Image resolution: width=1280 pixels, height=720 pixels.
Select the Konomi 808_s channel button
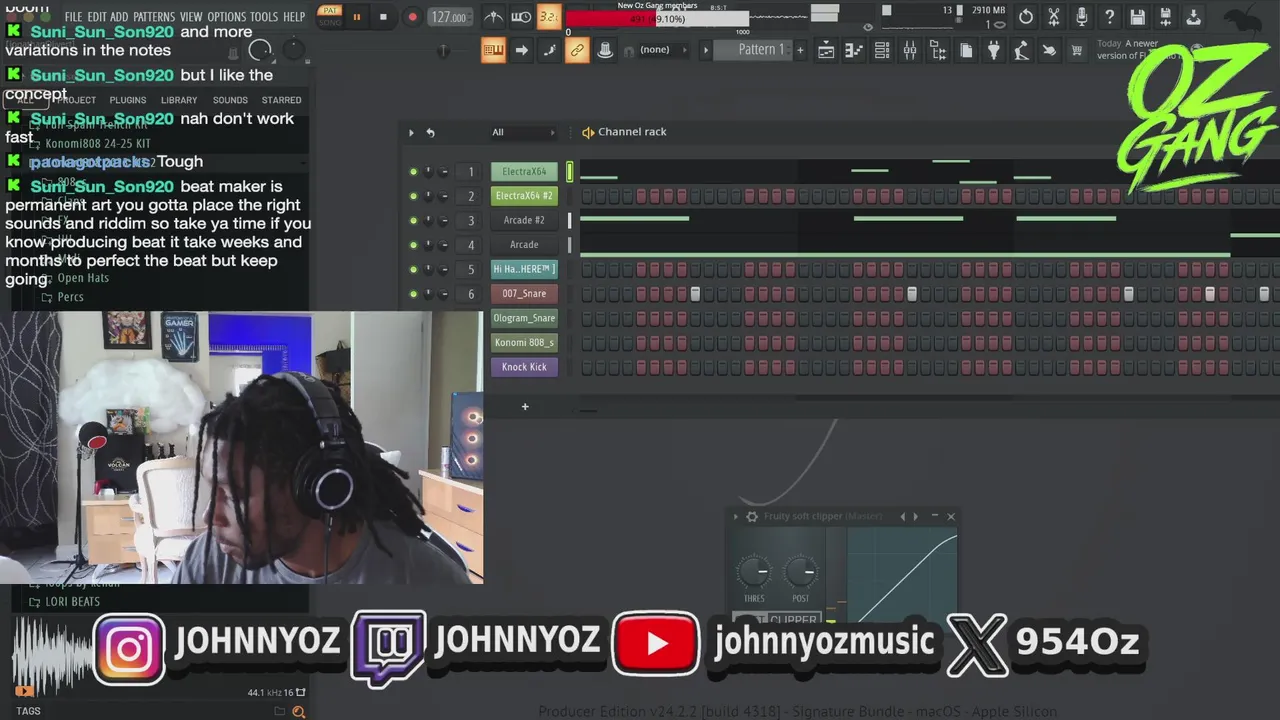tap(524, 342)
